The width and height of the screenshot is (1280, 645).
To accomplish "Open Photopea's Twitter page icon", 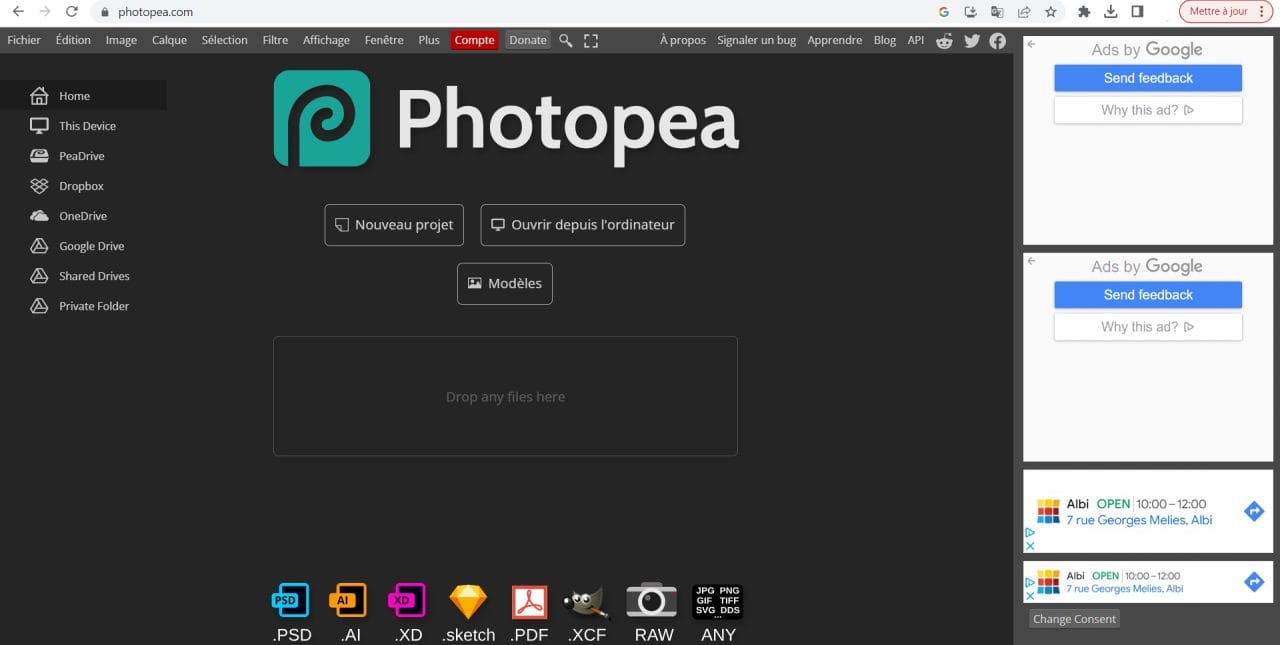I will pos(971,40).
